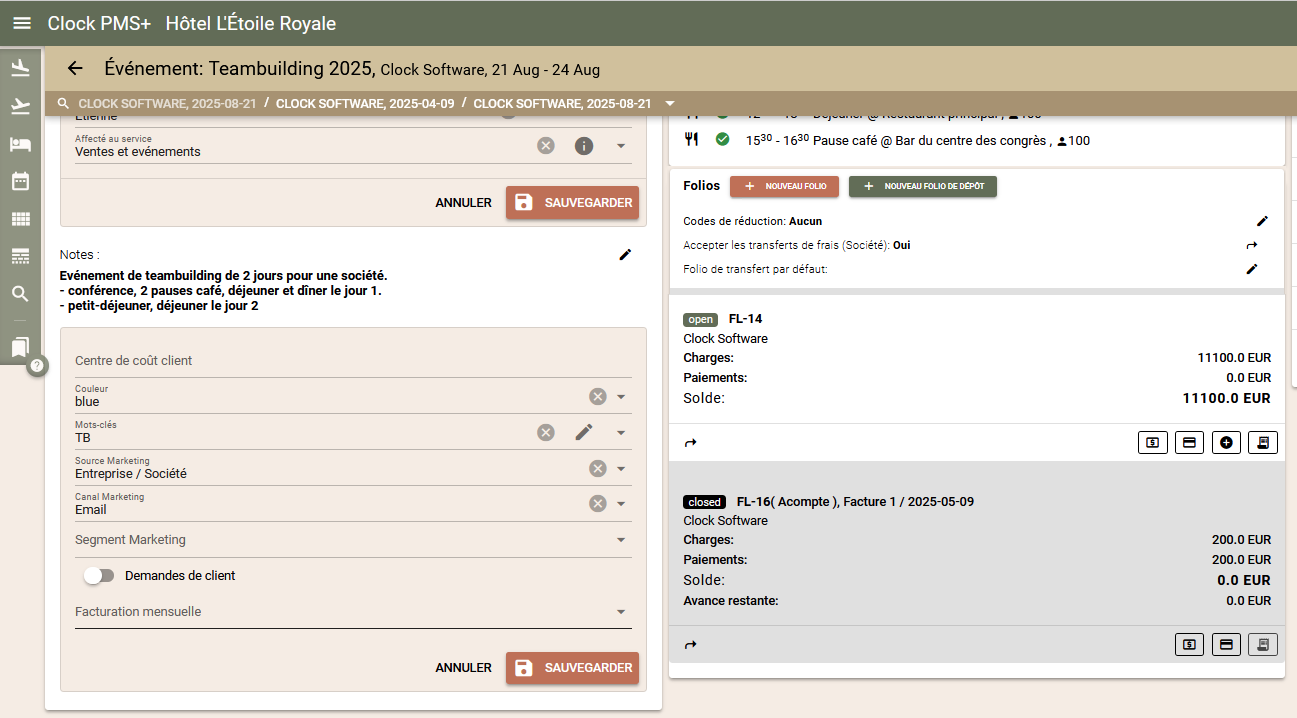Open the grid view icon in sidebar

coord(20,219)
